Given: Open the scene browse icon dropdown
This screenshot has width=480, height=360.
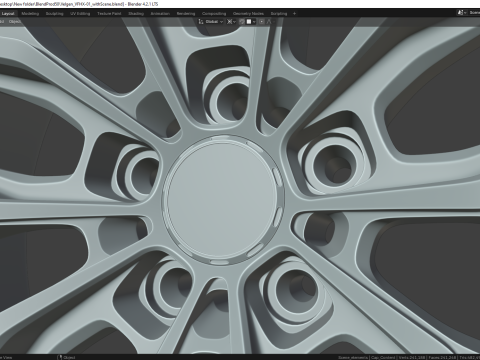Looking at the screenshot, I should (462, 13).
